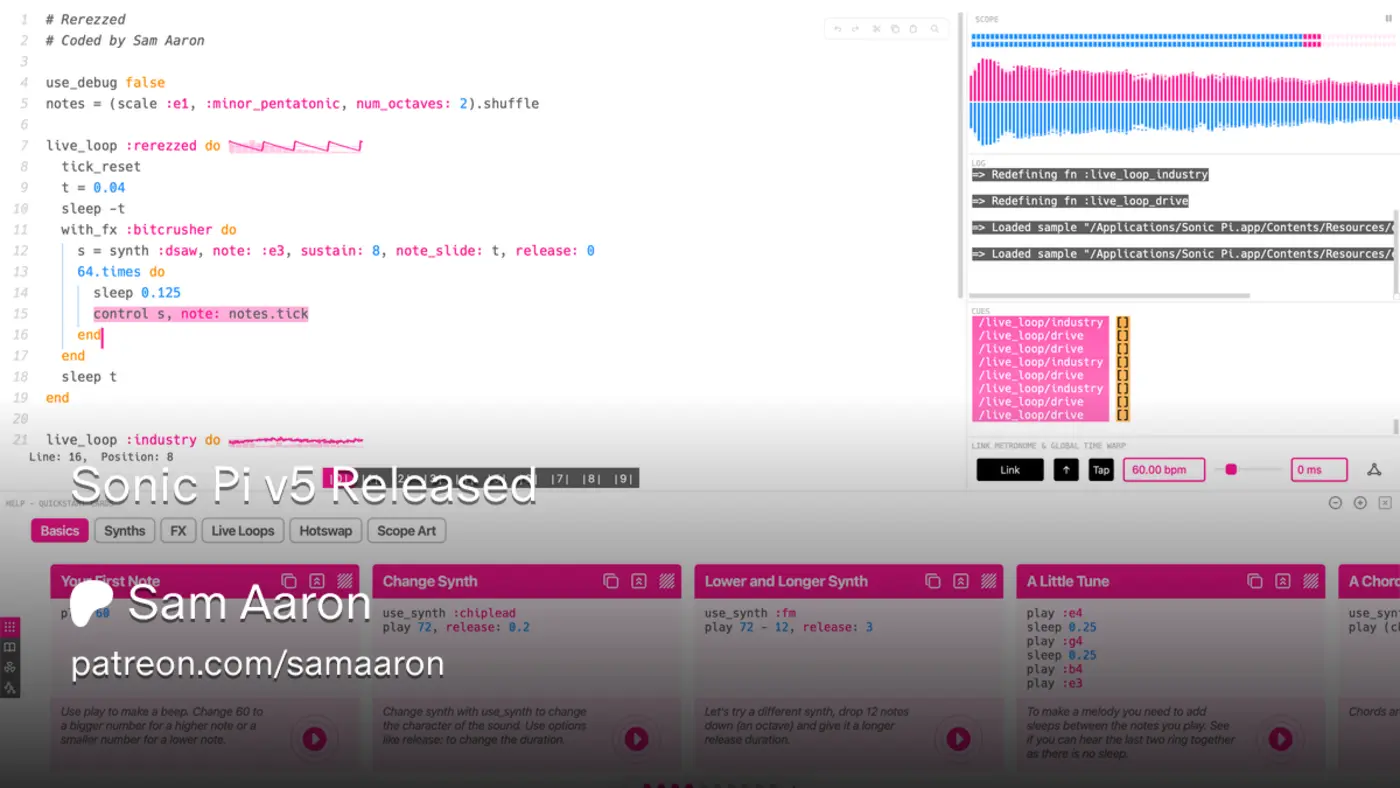1400x788 pixels.
Task: Play the Change Synth example
Action: point(636,739)
